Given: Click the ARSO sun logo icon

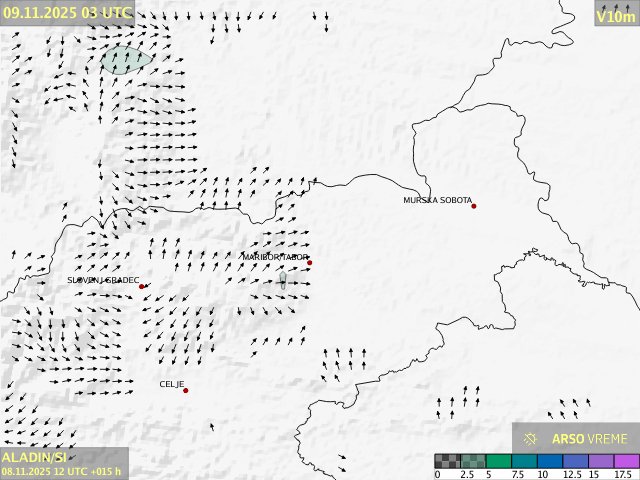Looking at the screenshot, I should point(531,439).
